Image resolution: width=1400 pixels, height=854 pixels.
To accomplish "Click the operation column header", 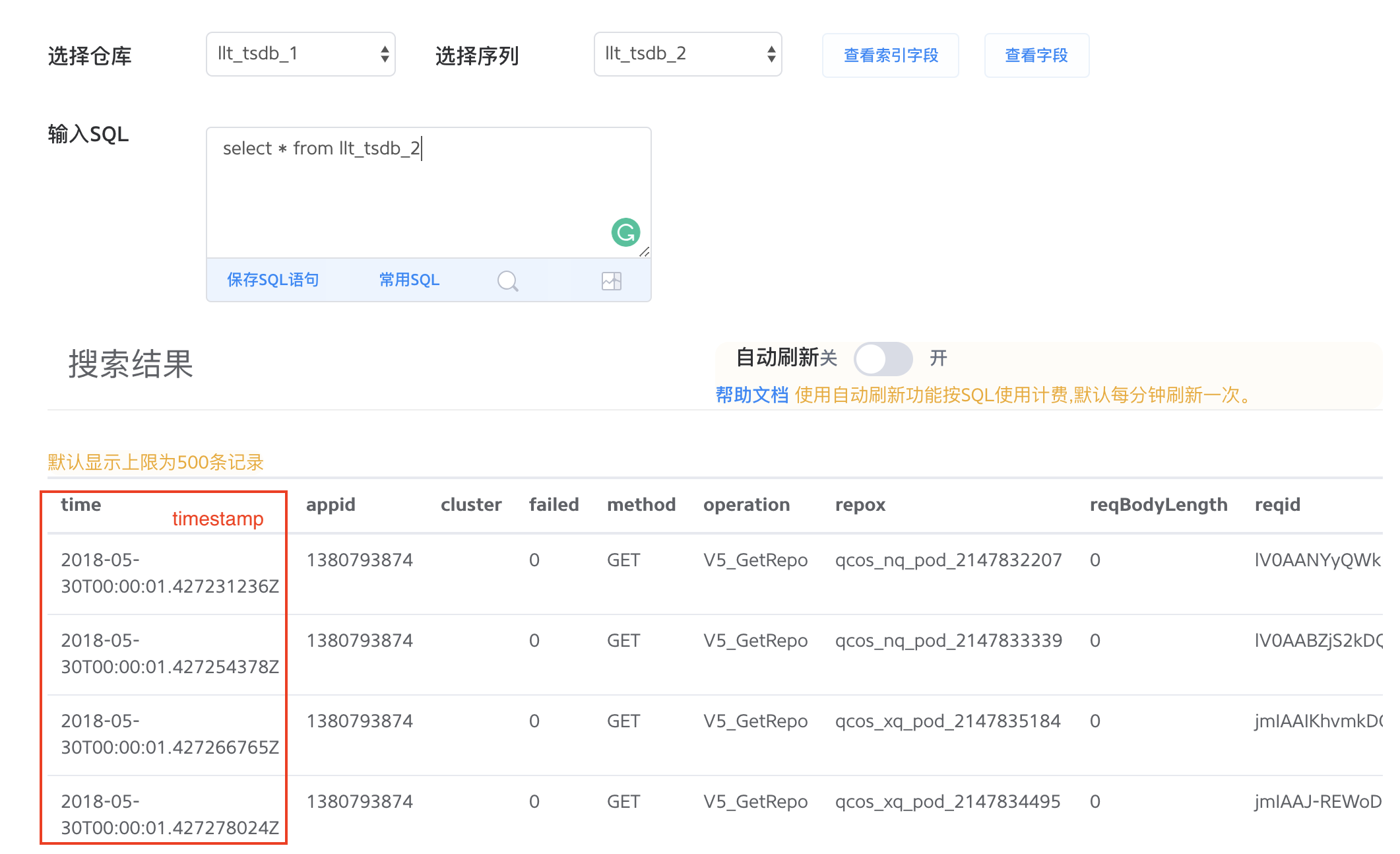I will pos(746,505).
